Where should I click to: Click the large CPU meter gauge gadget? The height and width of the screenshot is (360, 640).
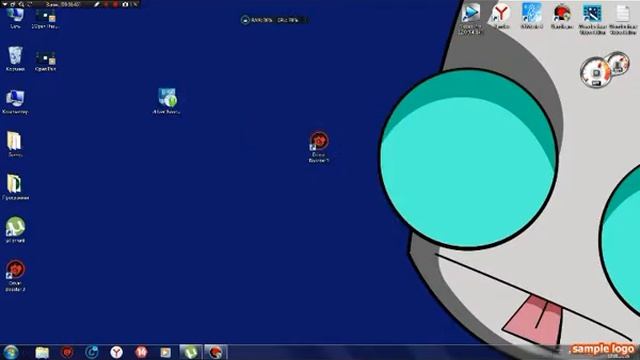[x=596, y=73]
